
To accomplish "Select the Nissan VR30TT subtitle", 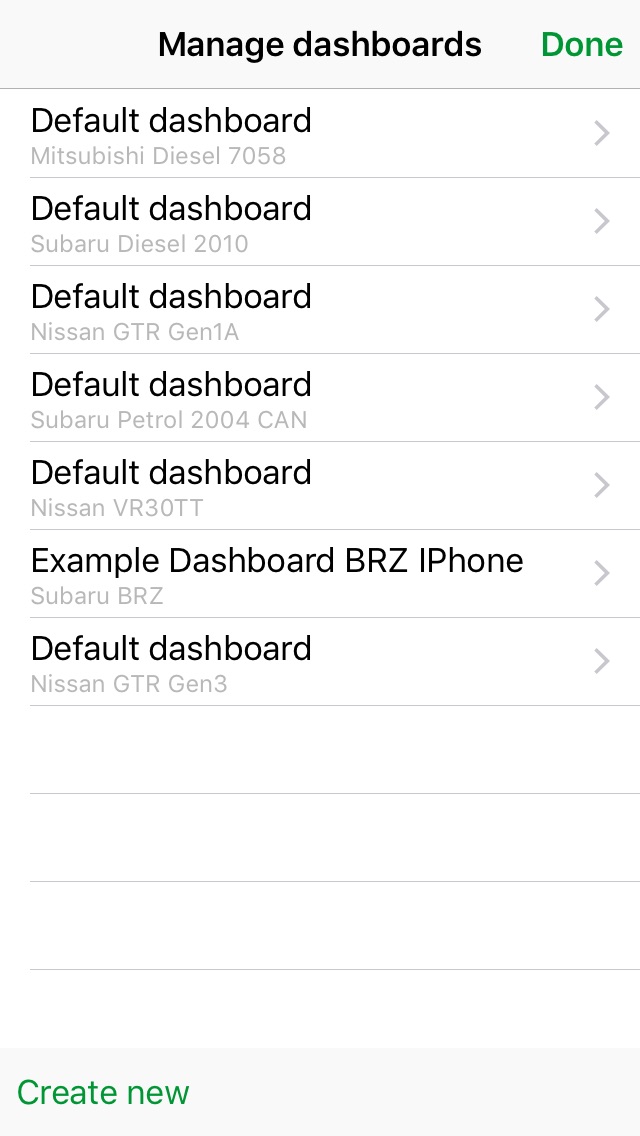I will [x=117, y=508].
